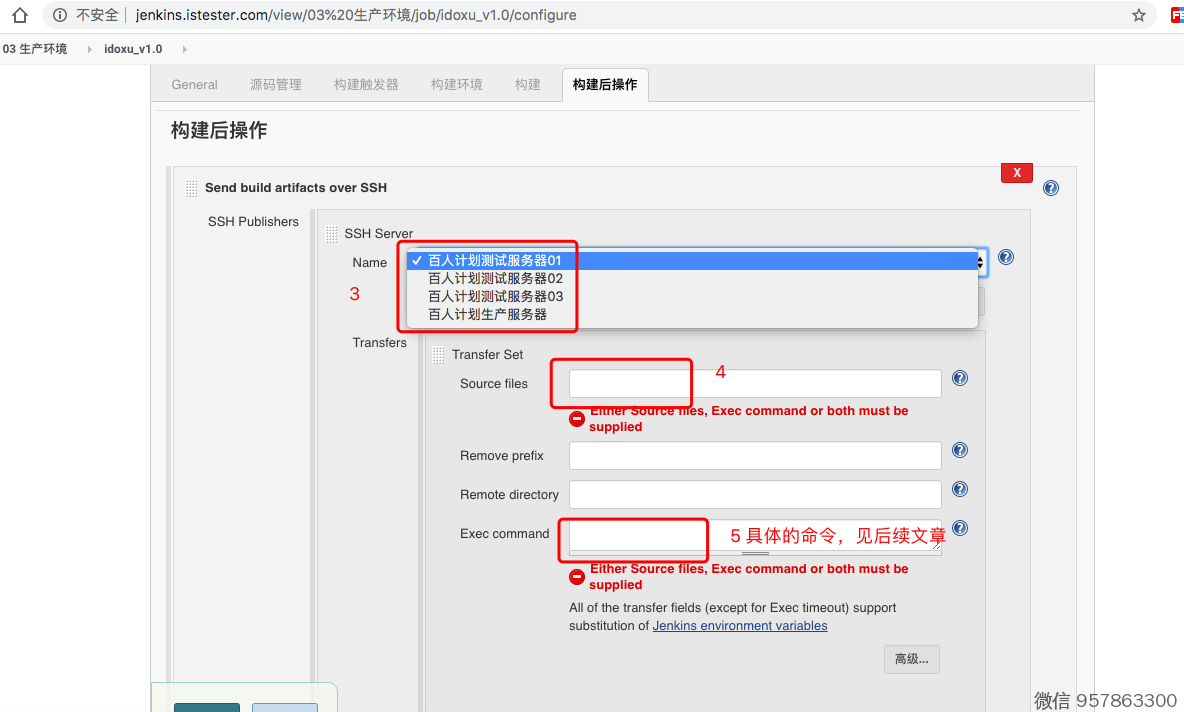Click the idoxu_v1.0 breadcrumb link
Screen dimensions: 1184x712
133,49
